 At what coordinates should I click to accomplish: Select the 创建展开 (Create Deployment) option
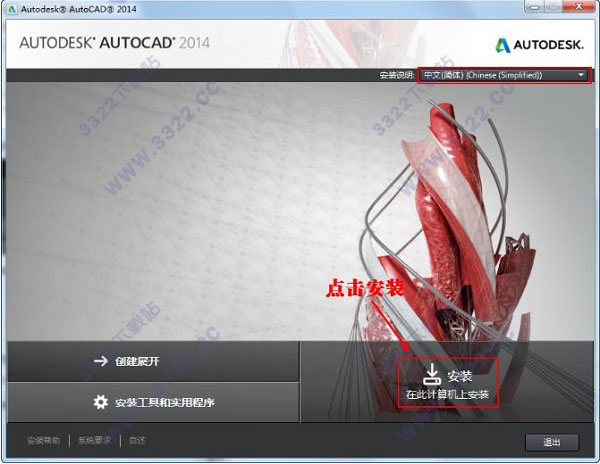pos(153,361)
